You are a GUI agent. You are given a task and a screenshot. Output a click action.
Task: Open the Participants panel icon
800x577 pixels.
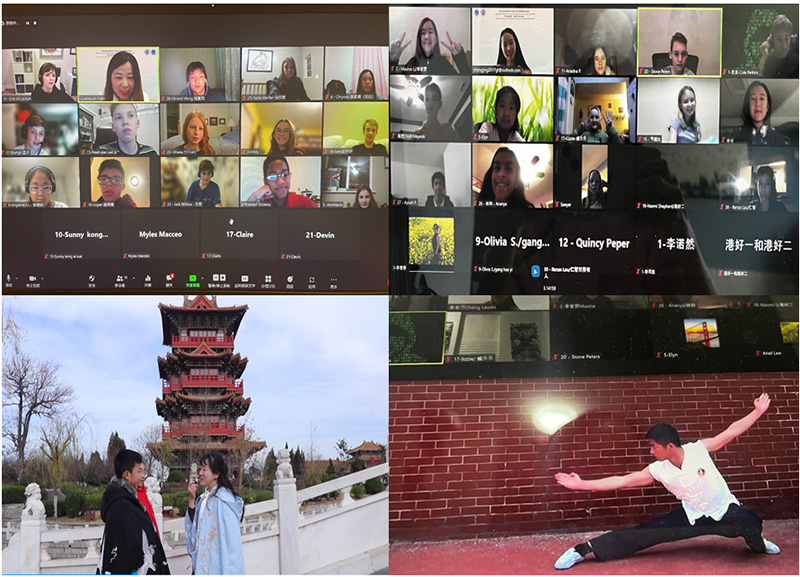coord(120,279)
